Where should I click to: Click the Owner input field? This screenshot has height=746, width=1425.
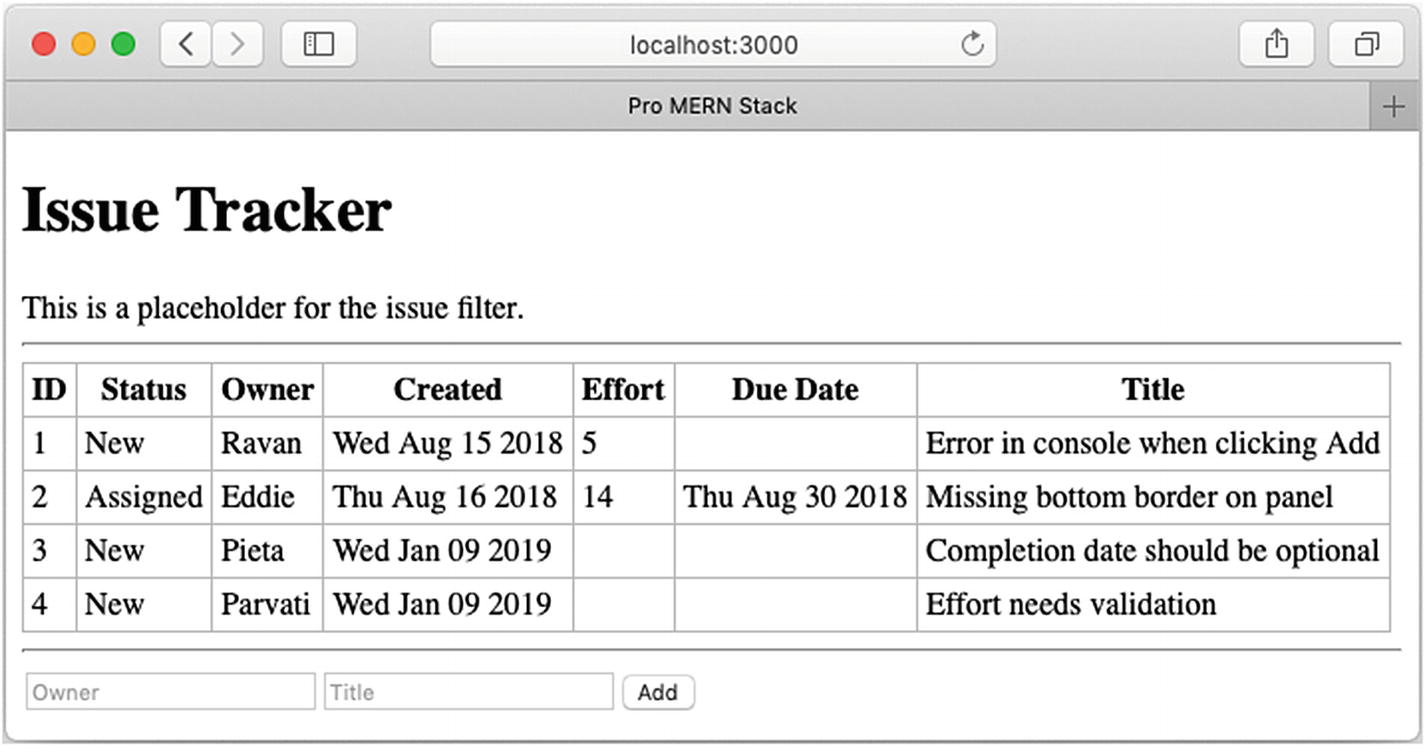pyautogui.click(x=171, y=692)
